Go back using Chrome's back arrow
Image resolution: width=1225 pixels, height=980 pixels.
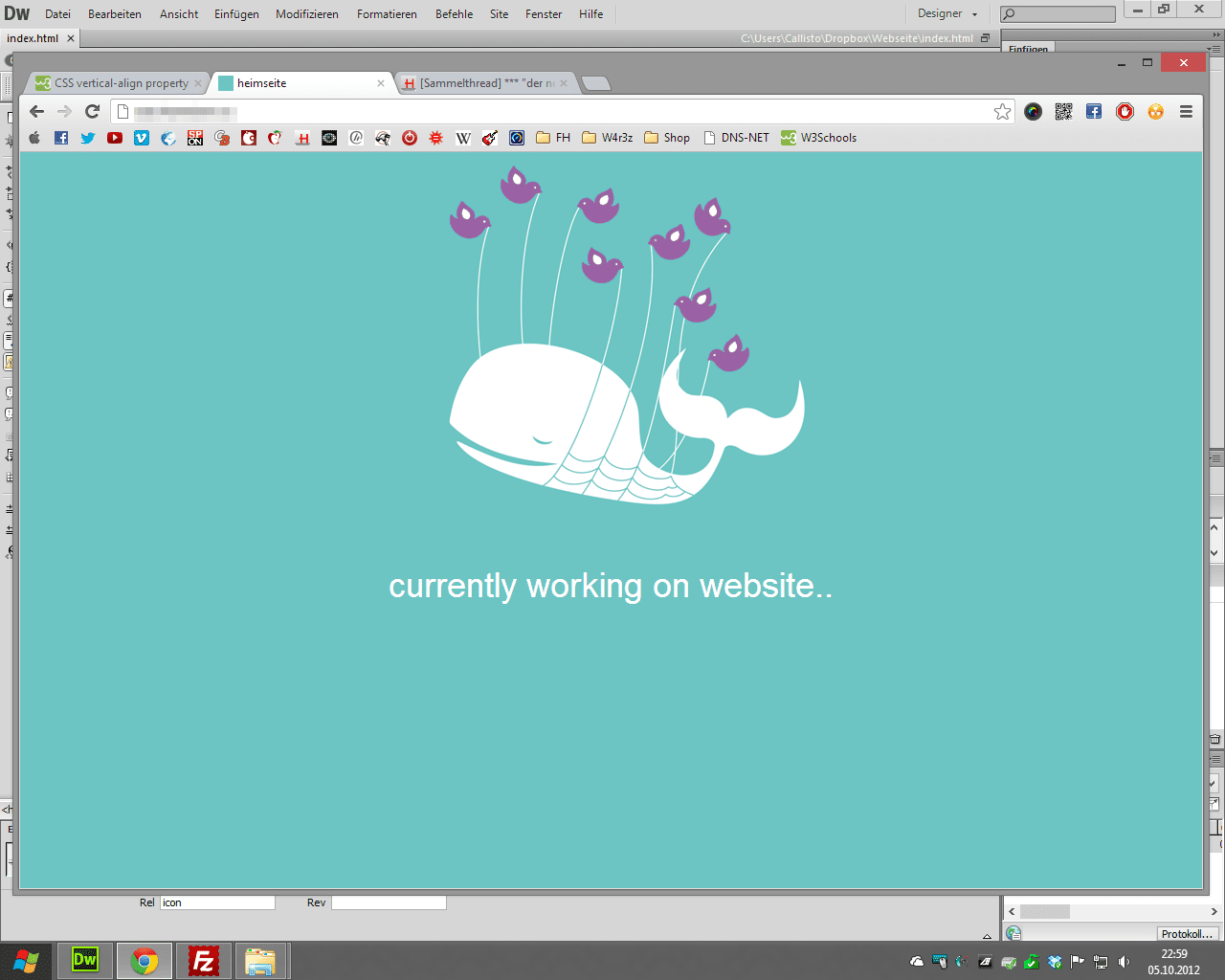(37, 111)
